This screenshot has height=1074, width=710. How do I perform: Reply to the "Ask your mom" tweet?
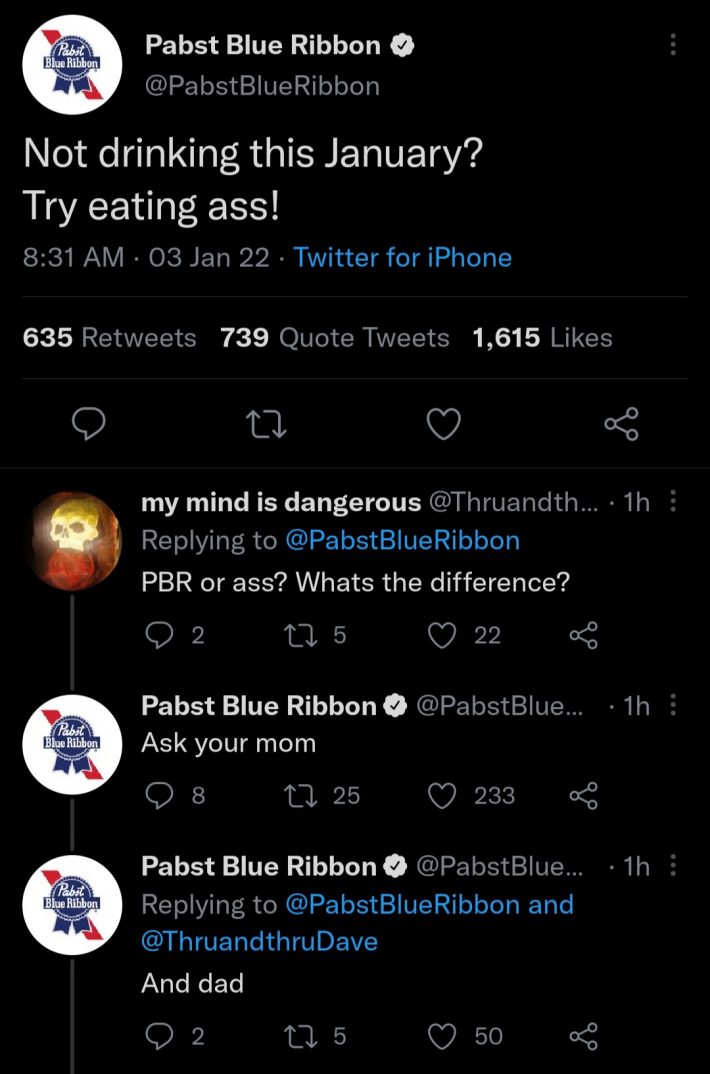coord(159,795)
